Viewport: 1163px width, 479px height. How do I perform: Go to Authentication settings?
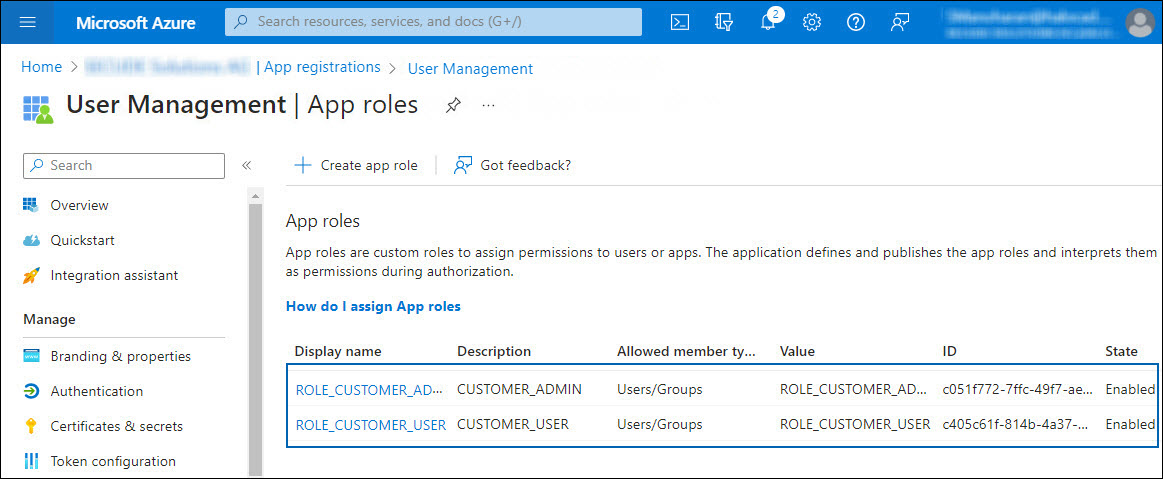click(x=96, y=391)
